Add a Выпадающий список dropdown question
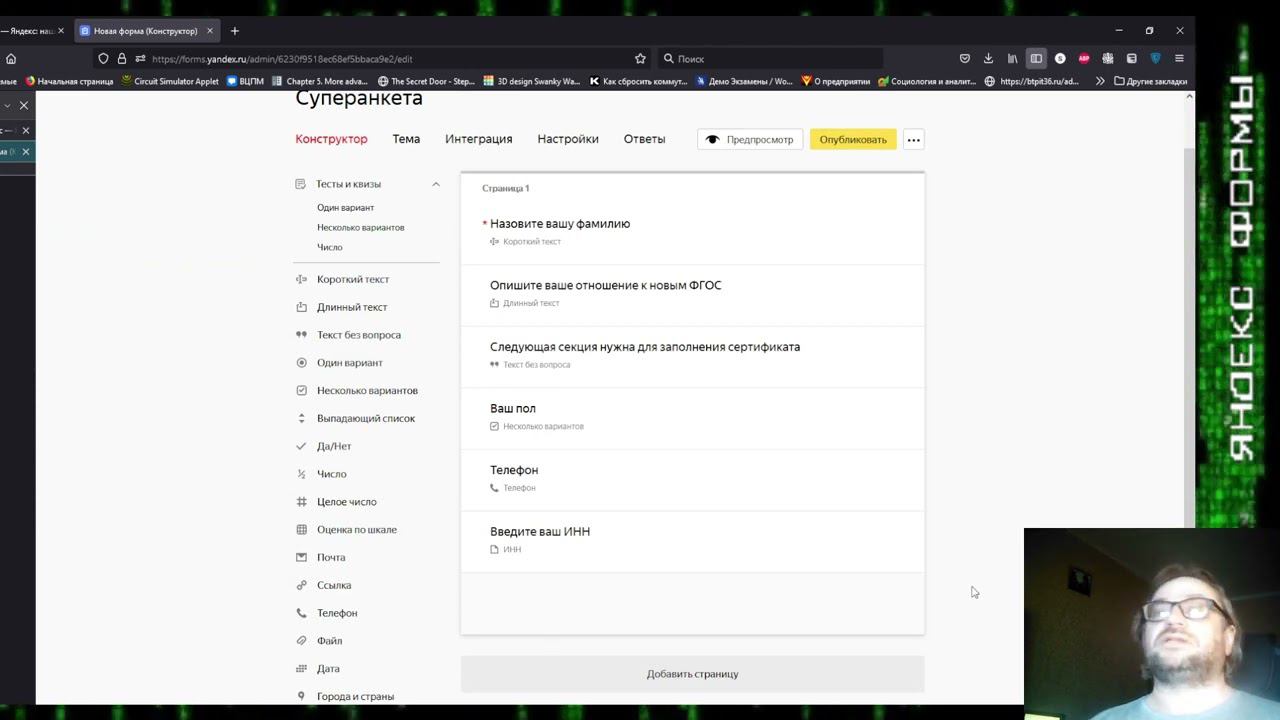This screenshot has width=1280, height=720. 365,418
